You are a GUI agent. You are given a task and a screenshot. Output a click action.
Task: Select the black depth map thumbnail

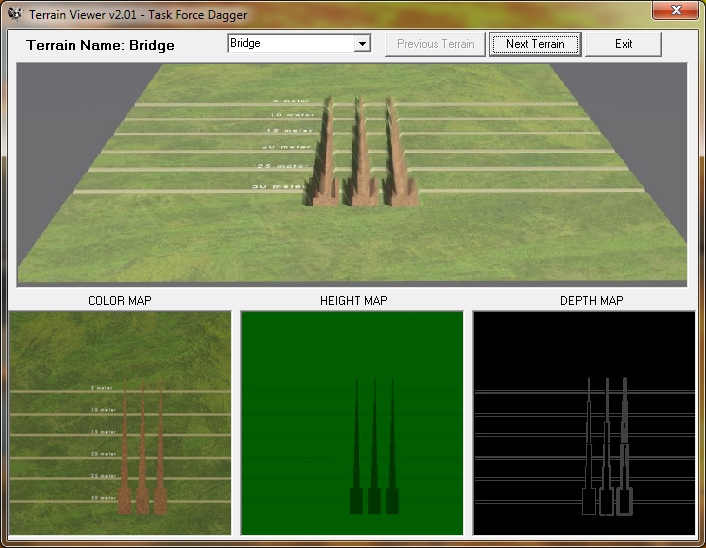584,422
